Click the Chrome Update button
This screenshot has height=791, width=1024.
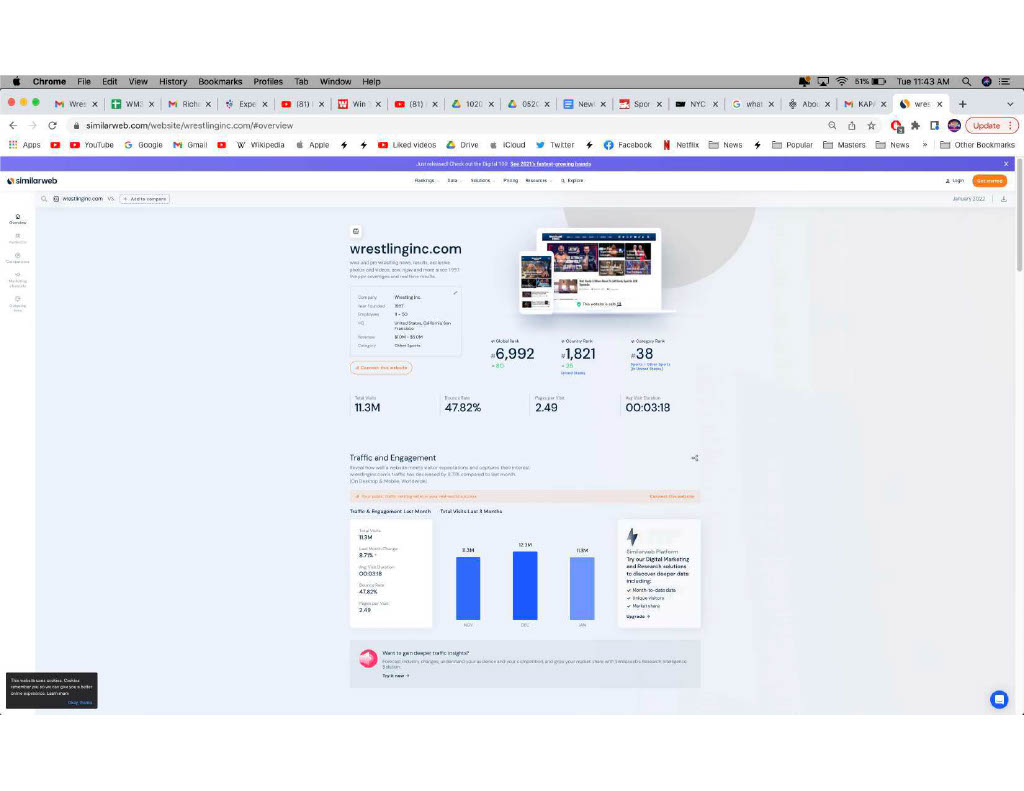[x=991, y=125]
